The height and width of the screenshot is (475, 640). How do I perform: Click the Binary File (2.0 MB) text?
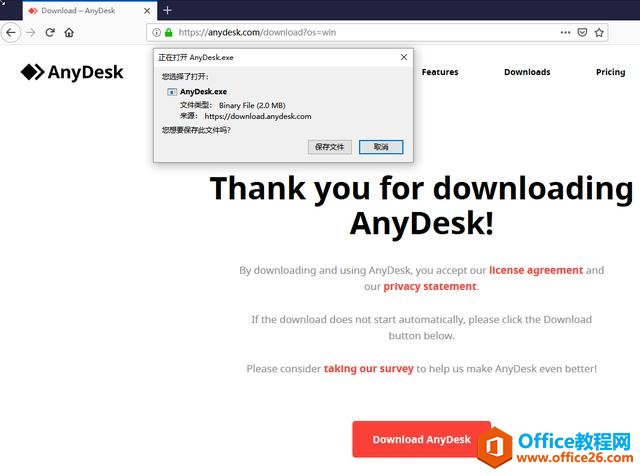pyautogui.click(x=252, y=105)
